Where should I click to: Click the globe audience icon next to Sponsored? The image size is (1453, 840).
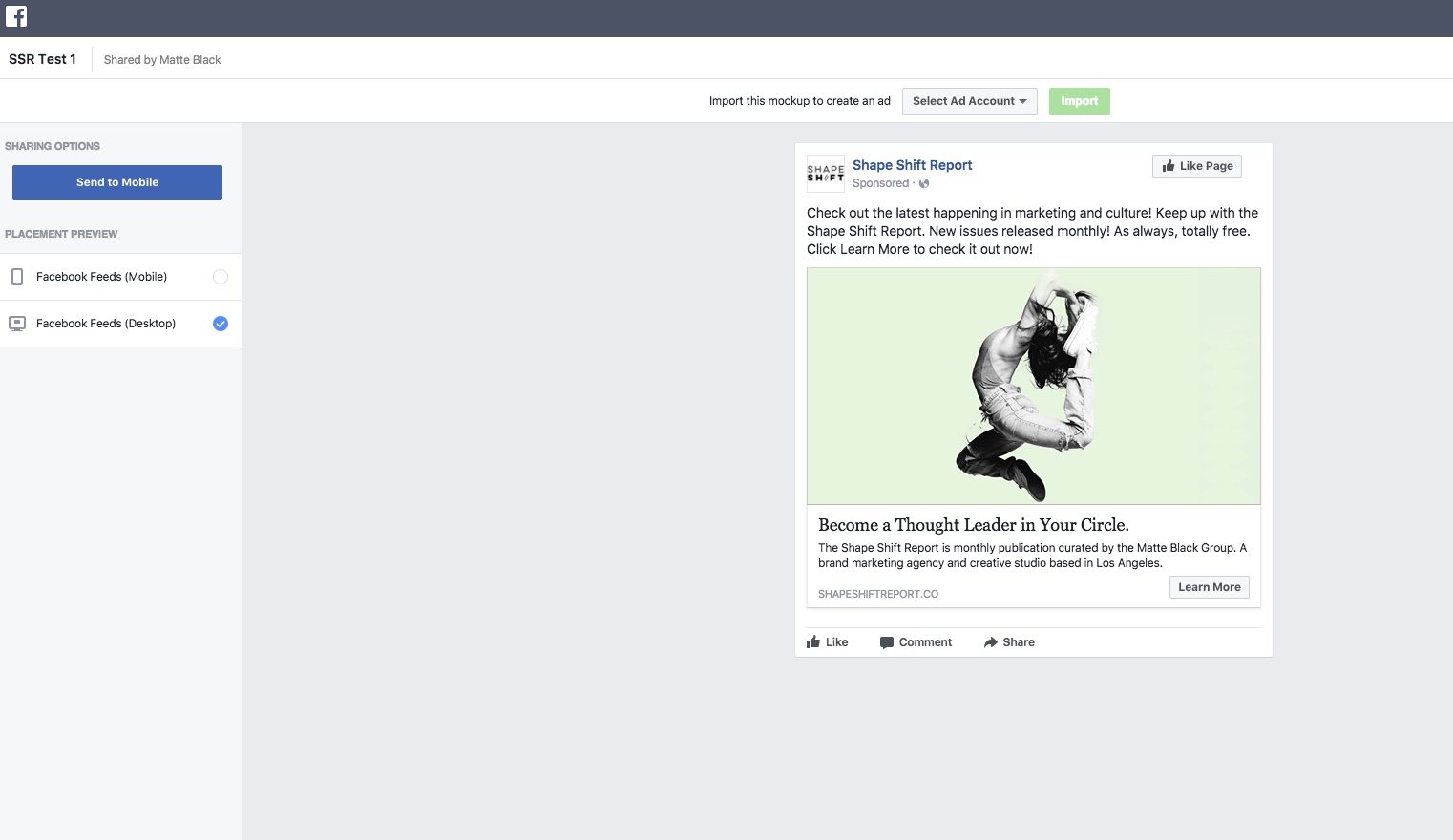(x=924, y=183)
